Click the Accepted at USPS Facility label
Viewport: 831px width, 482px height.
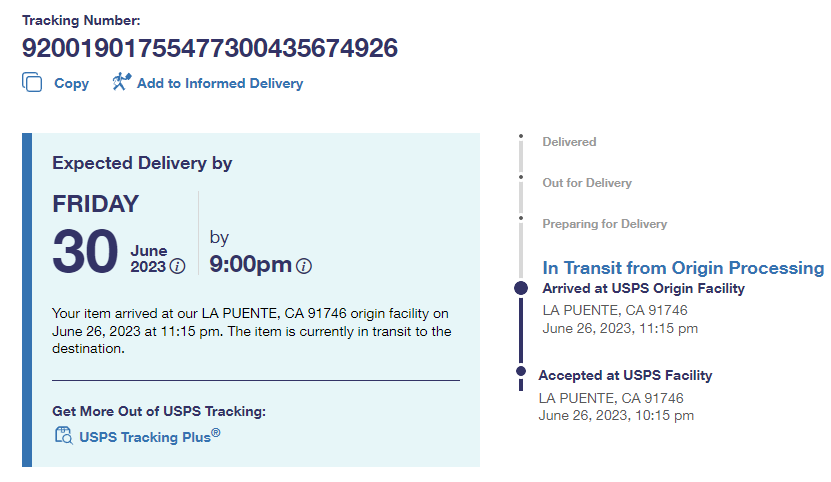point(625,376)
